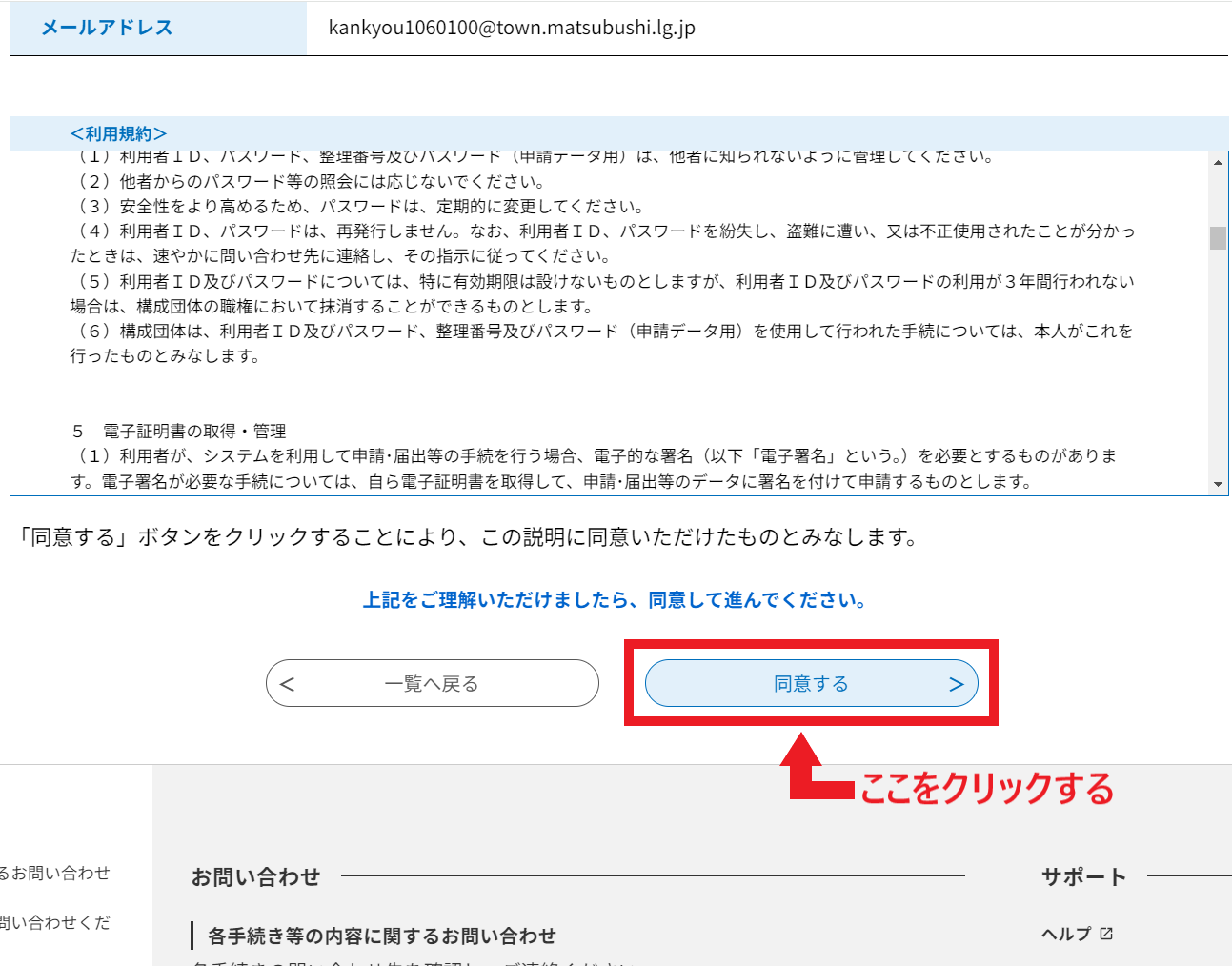This screenshot has height=966, width=1232.
Task: Click terms heading ５ 電子証明書の取得・管理
Action: (x=178, y=431)
